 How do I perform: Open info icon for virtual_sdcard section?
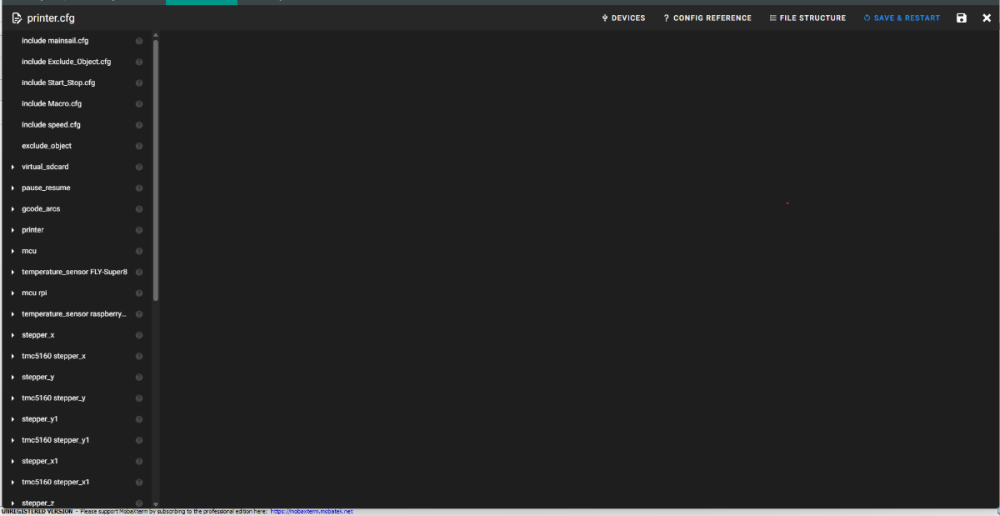point(139,167)
